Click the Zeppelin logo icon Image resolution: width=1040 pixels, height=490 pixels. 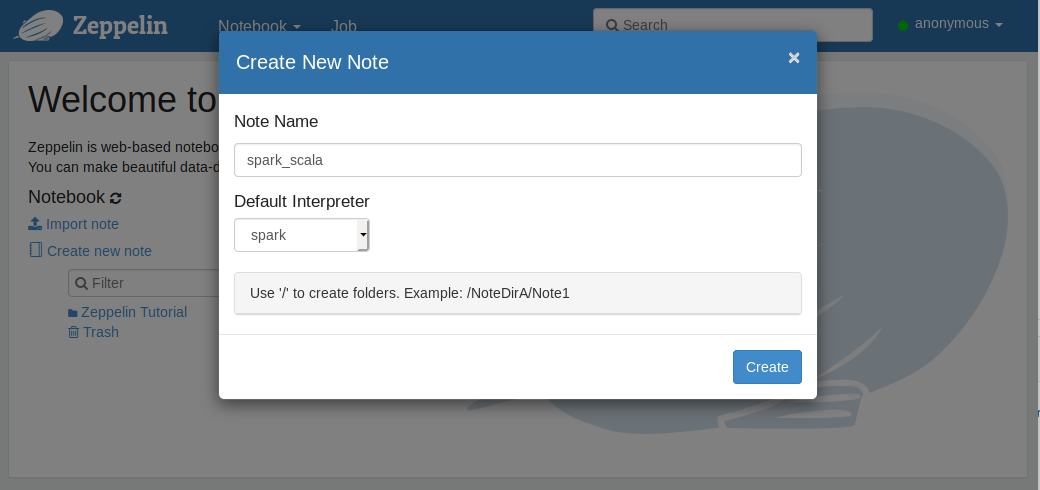[39, 25]
